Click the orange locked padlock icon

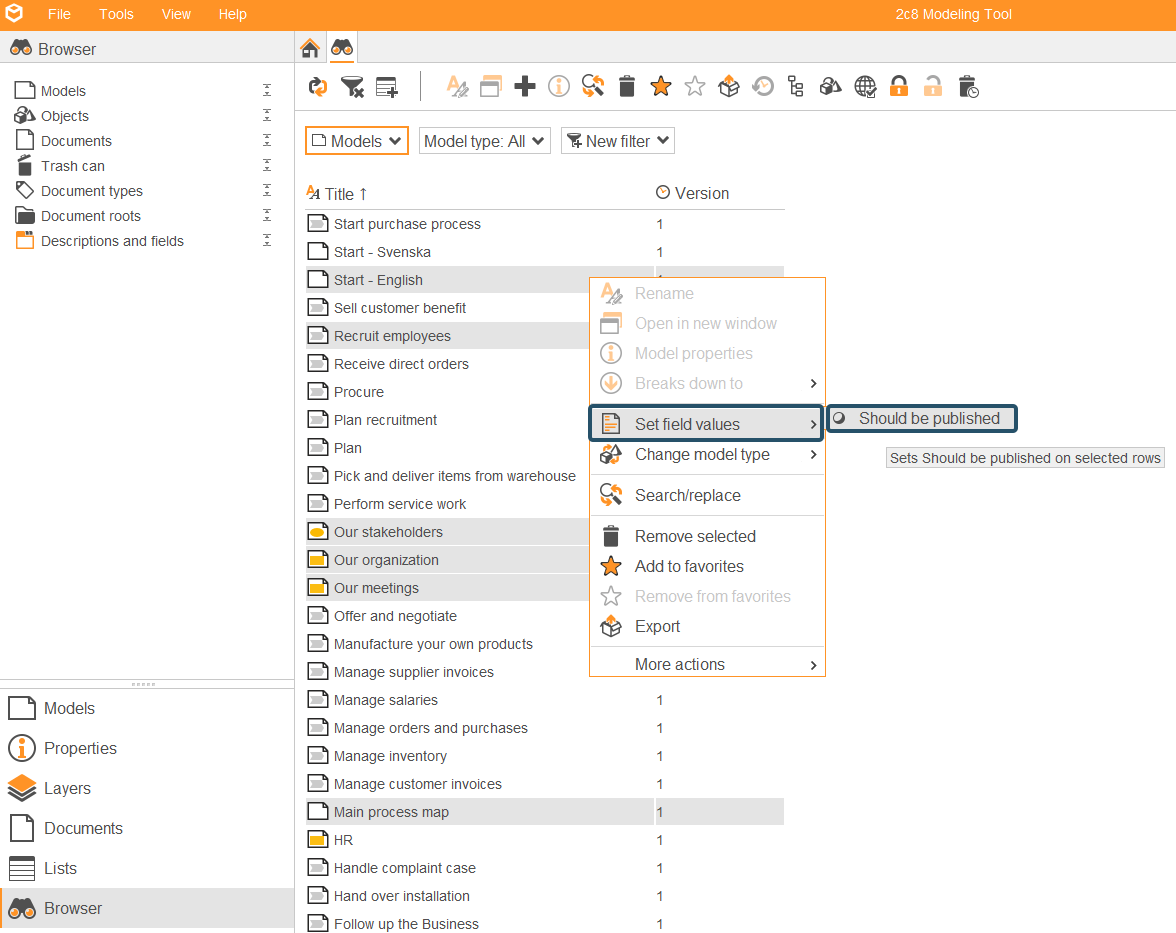[x=898, y=86]
